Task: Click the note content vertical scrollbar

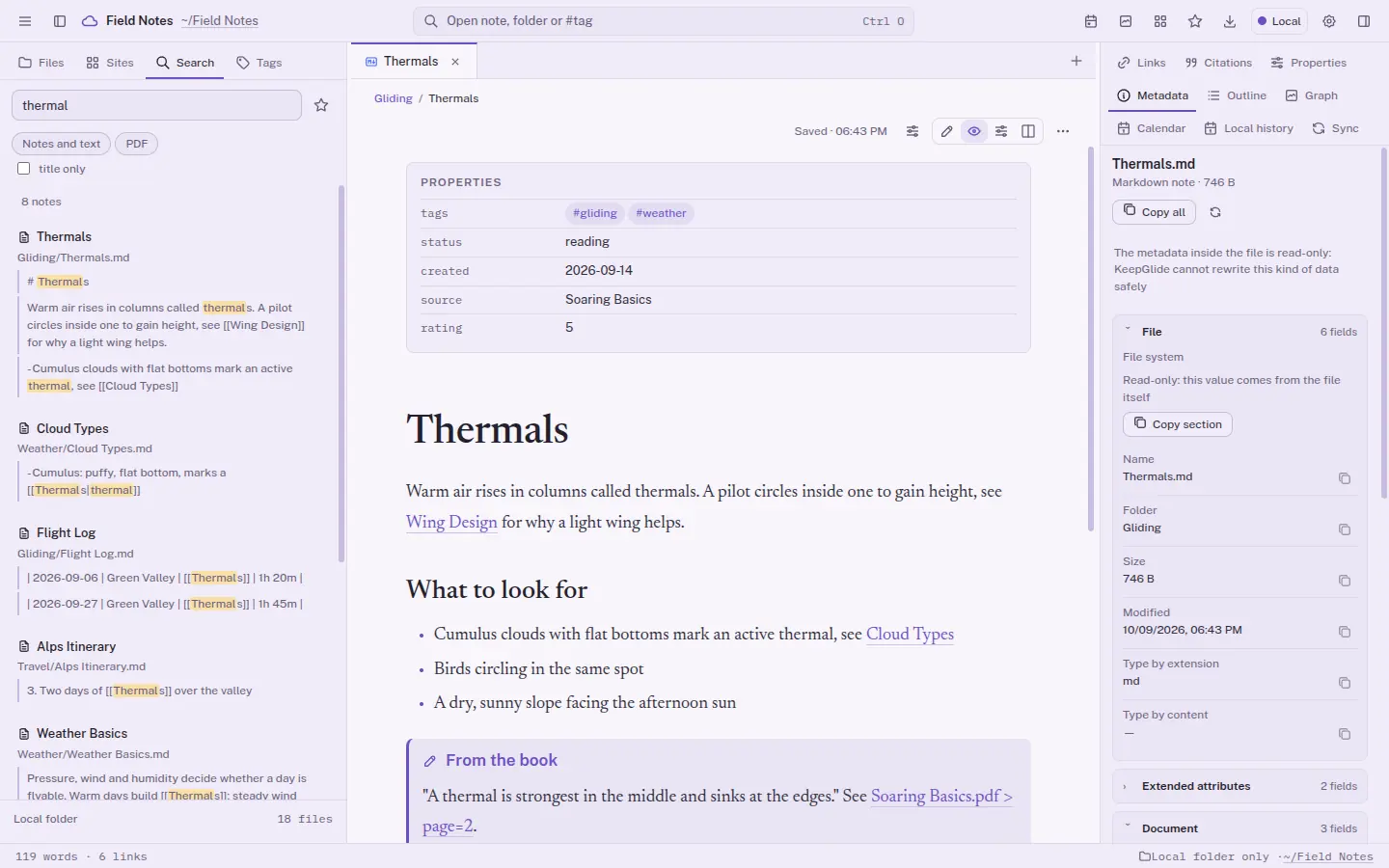Action: [x=1091, y=338]
